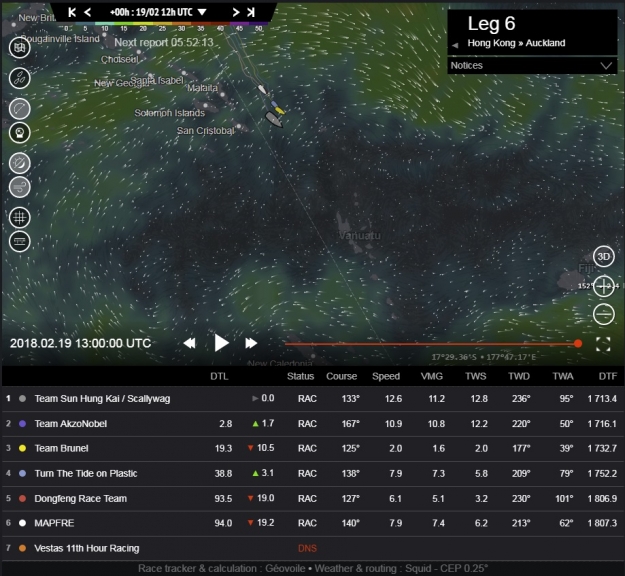Image resolution: width=625 pixels, height=576 pixels.
Task: Jump to first report in time bar
Action: pyautogui.click(x=72, y=12)
